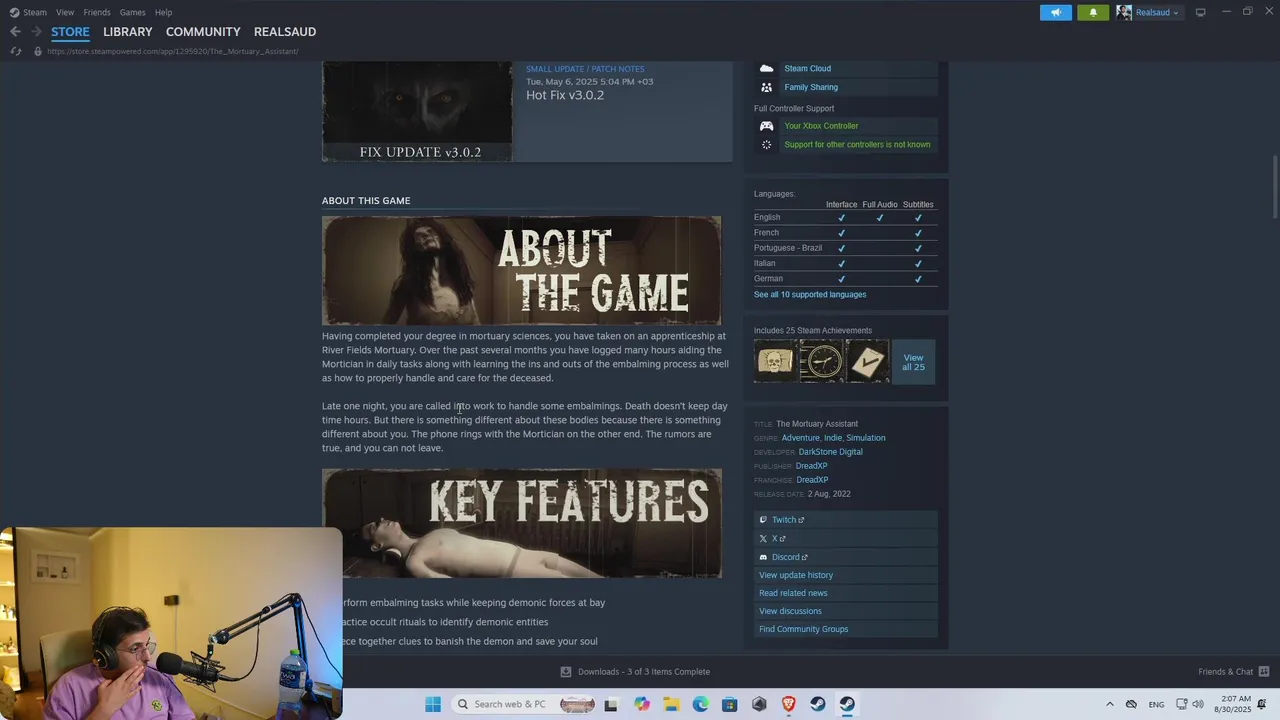
Task: Click the volume speaker tray icon
Action: tap(1198, 704)
